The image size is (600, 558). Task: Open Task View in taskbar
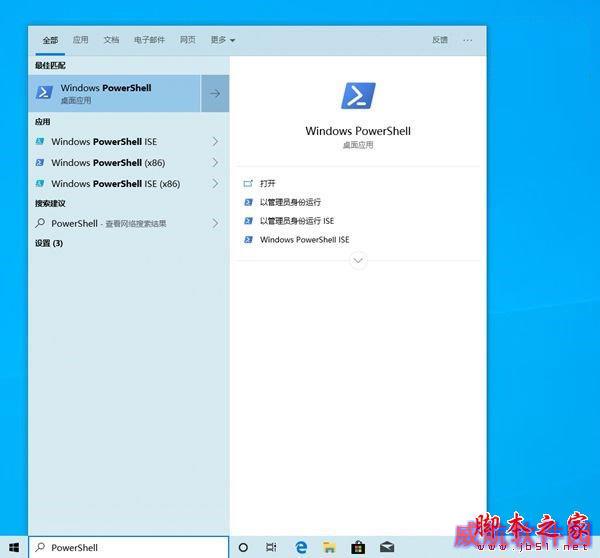pyautogui.click(x=271, y=548)
